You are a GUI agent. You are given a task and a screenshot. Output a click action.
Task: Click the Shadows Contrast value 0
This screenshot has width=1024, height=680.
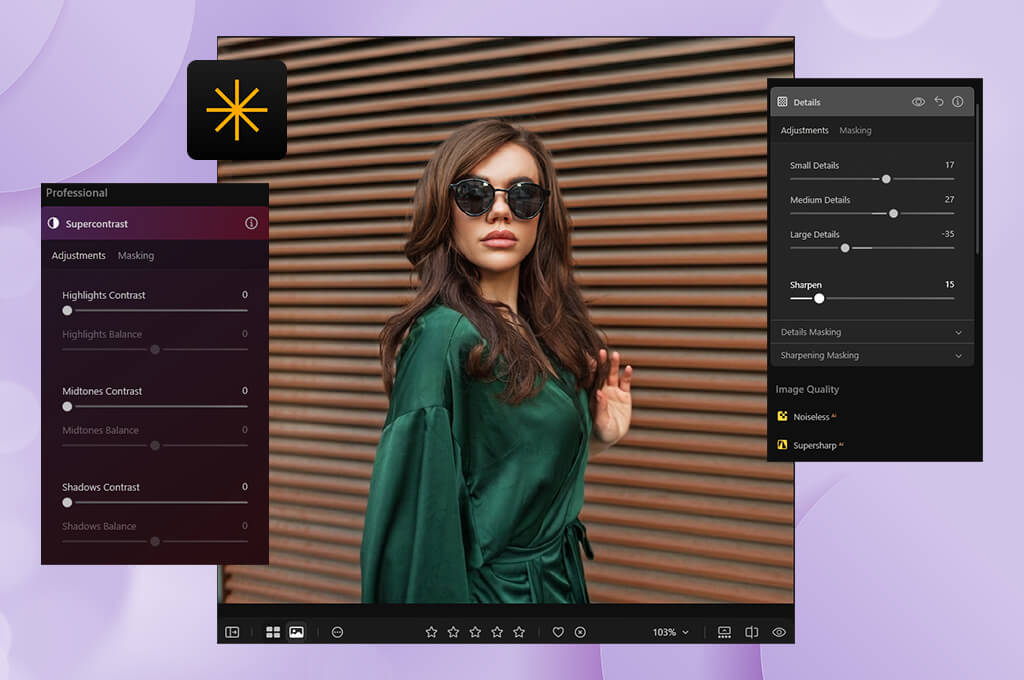tap(245, 487)
